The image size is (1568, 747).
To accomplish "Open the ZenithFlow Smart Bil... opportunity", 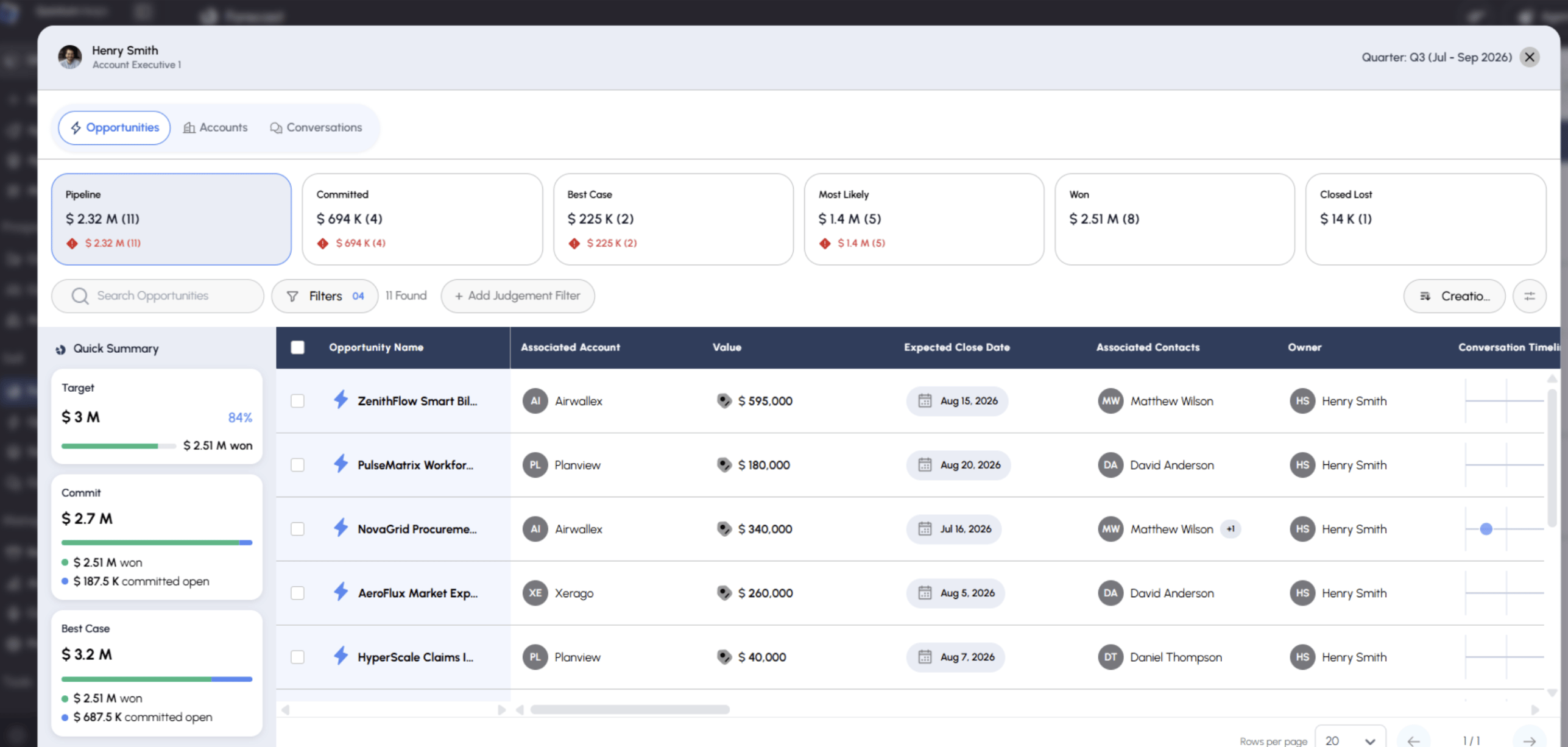I will (x=417, y=401).
